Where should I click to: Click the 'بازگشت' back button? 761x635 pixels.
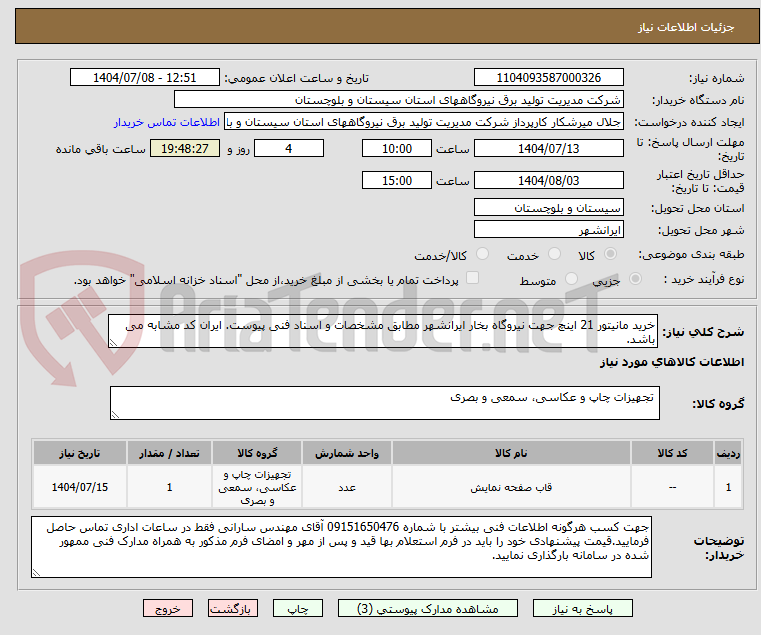pos(233,608)
